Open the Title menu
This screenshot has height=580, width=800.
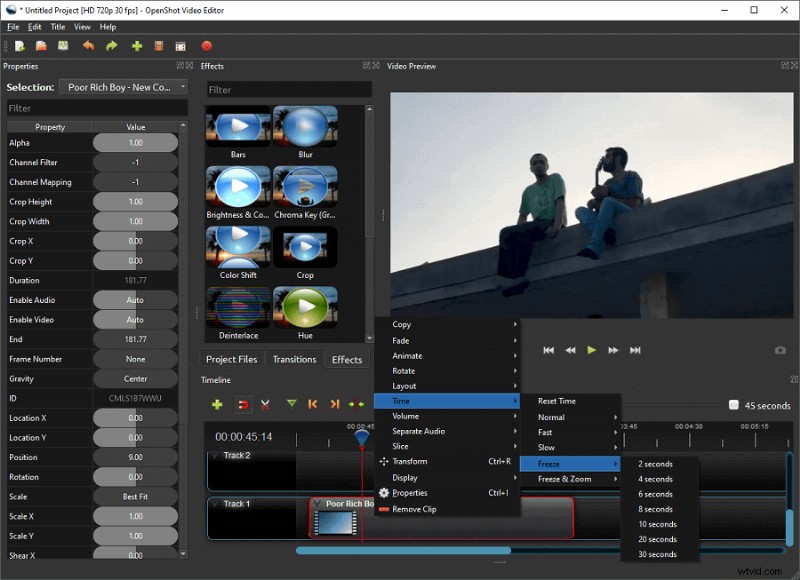coord(57,27)
